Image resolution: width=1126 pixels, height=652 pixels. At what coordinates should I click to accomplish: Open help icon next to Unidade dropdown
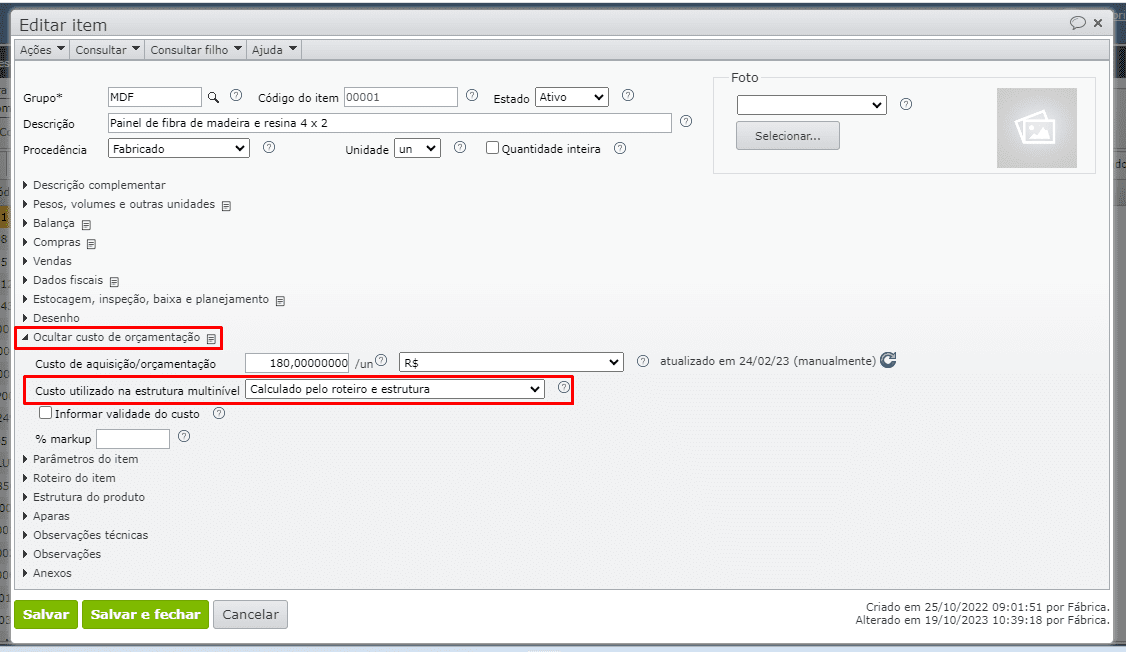[460, 147]
